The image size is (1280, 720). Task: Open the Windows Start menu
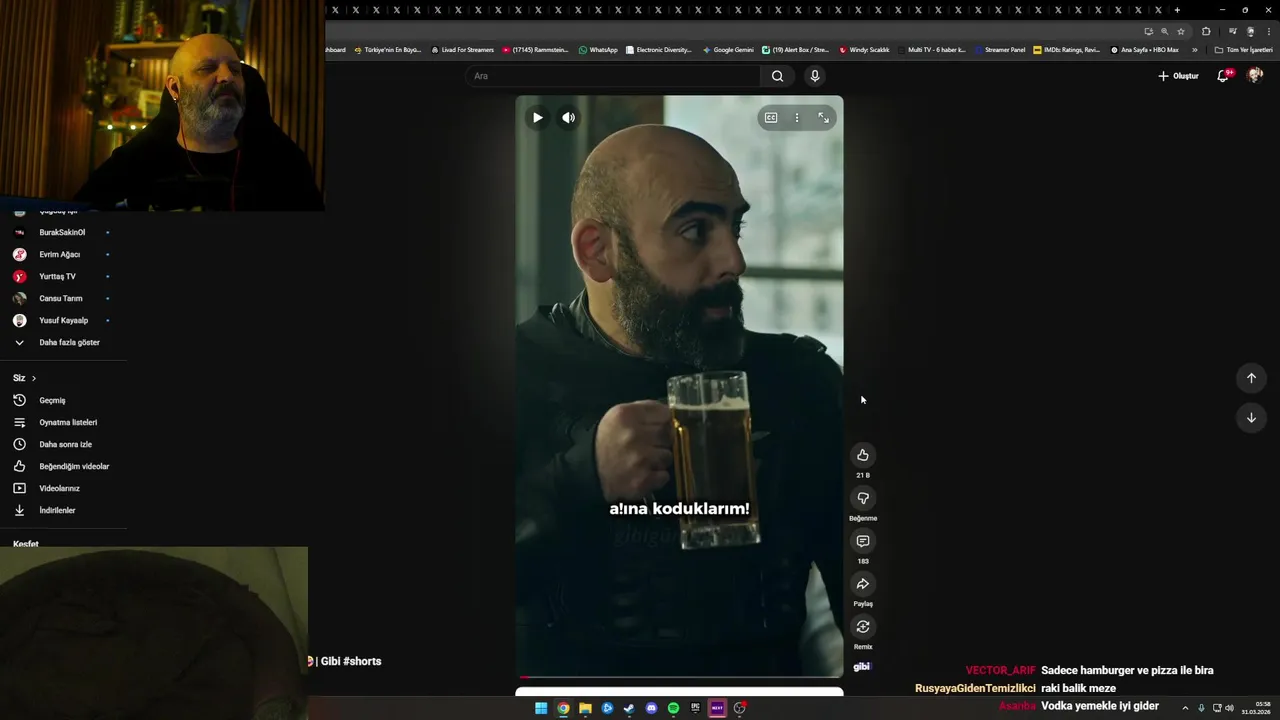(x=541, y=708)
